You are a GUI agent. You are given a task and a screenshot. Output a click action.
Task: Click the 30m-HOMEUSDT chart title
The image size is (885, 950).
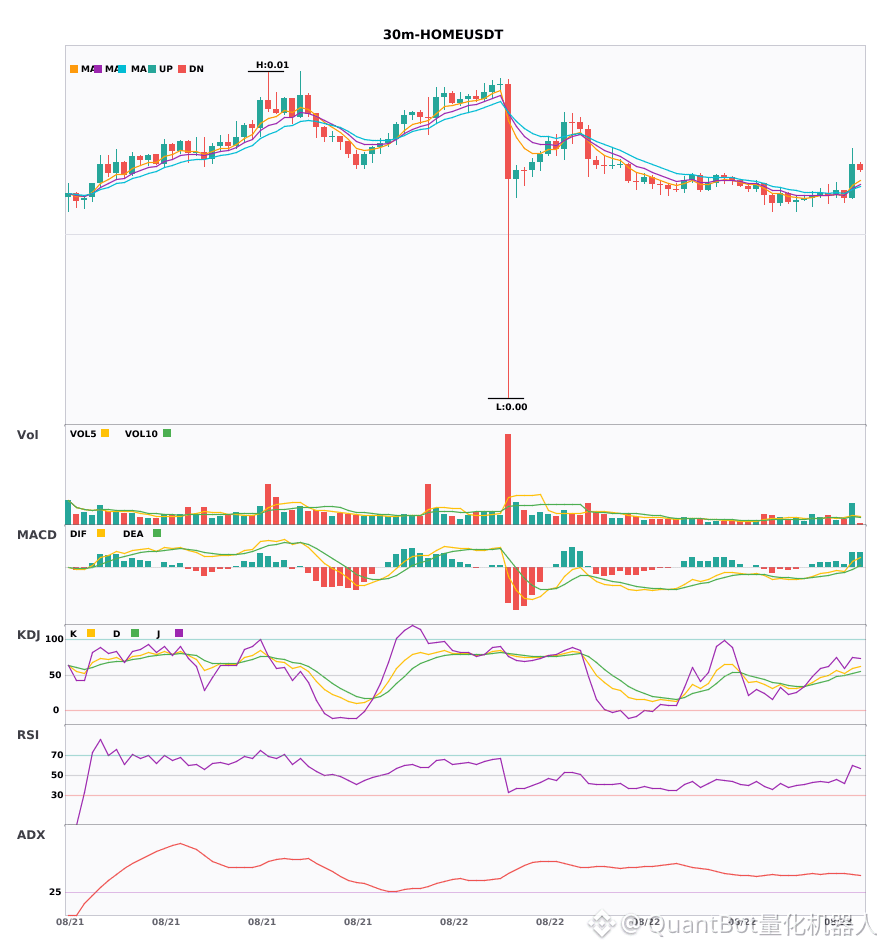[443, 35]
